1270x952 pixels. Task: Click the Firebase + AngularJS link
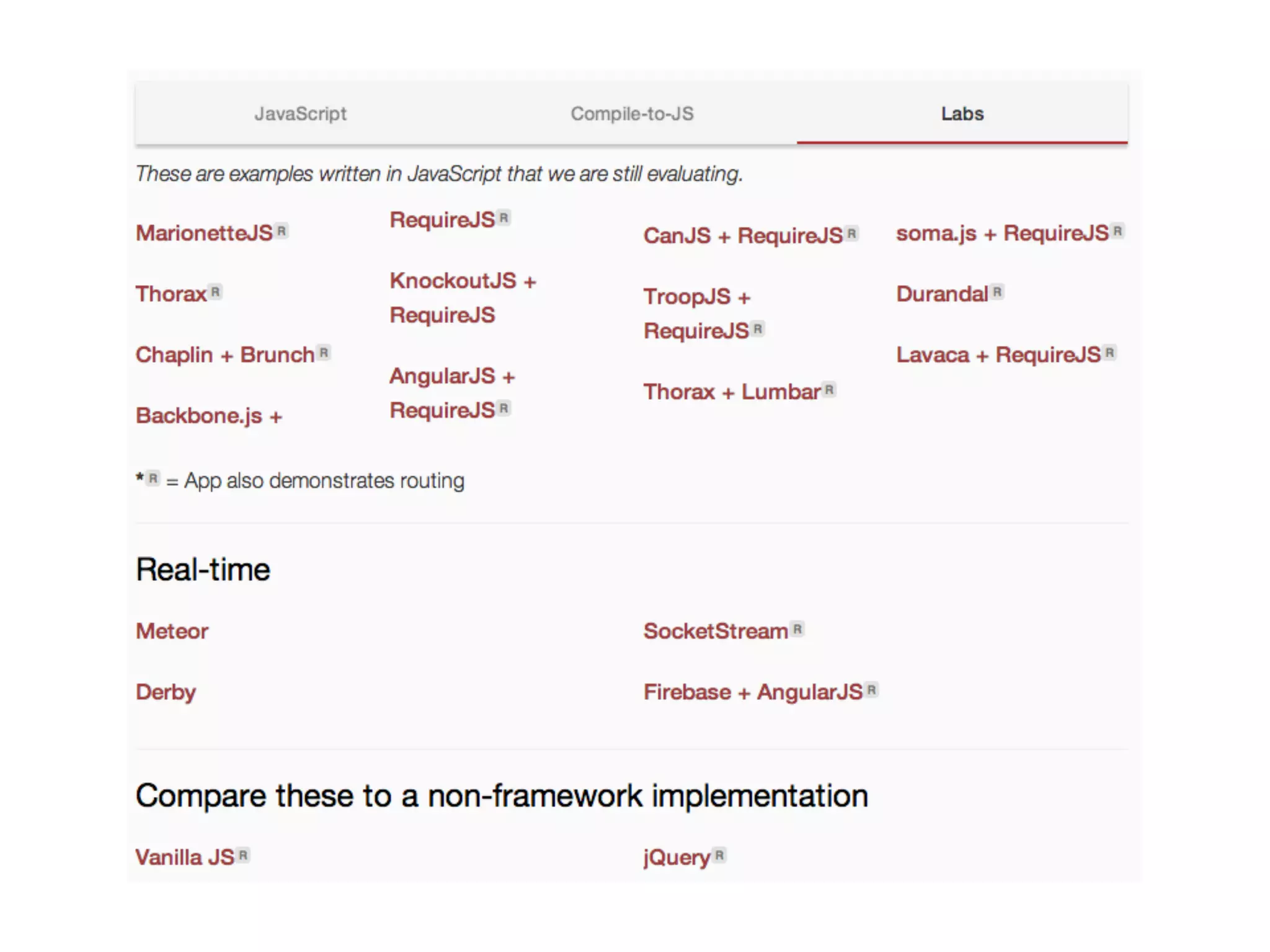pos(752,692)
